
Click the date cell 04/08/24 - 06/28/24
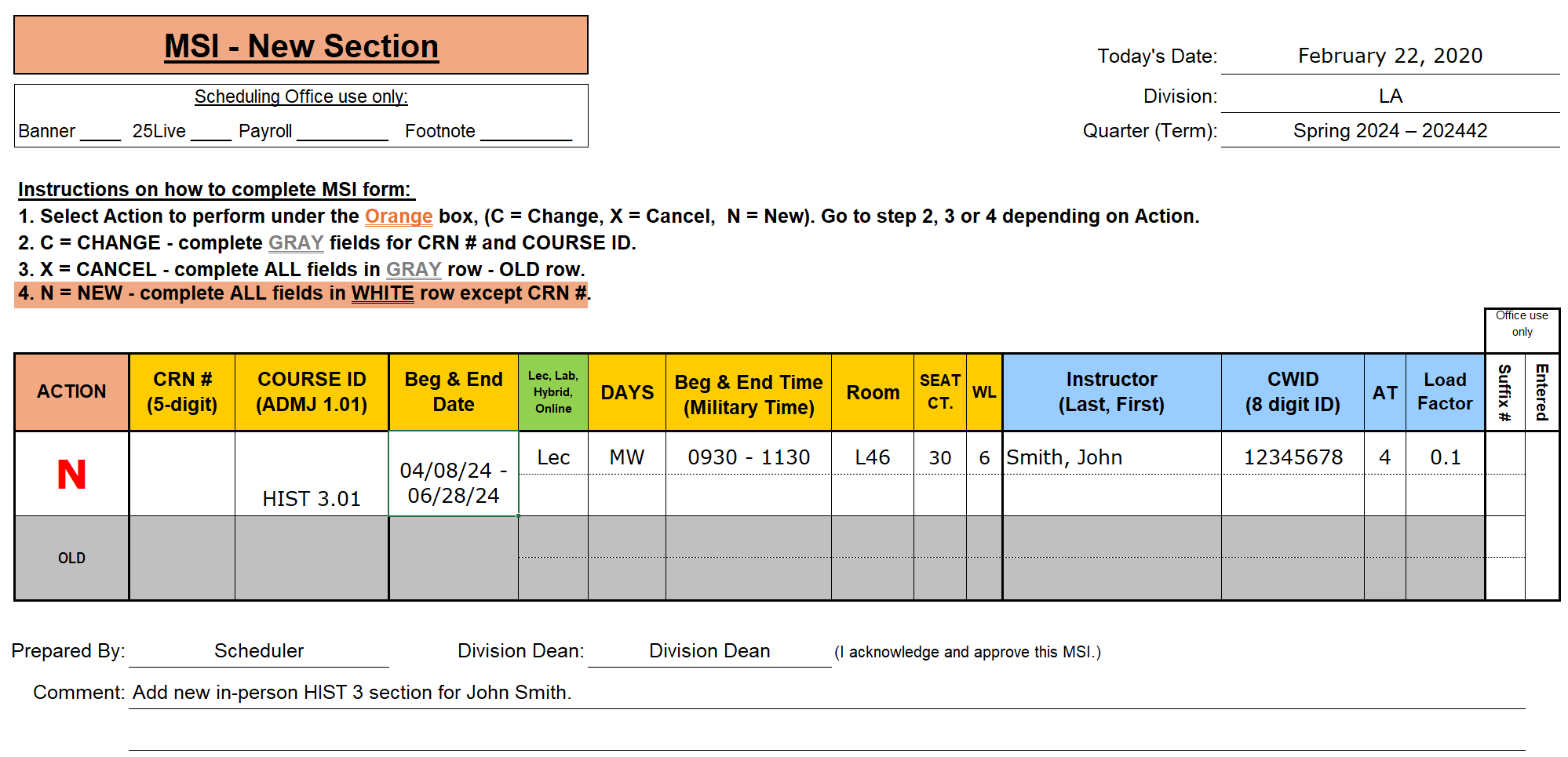click(x=454, y=474)
